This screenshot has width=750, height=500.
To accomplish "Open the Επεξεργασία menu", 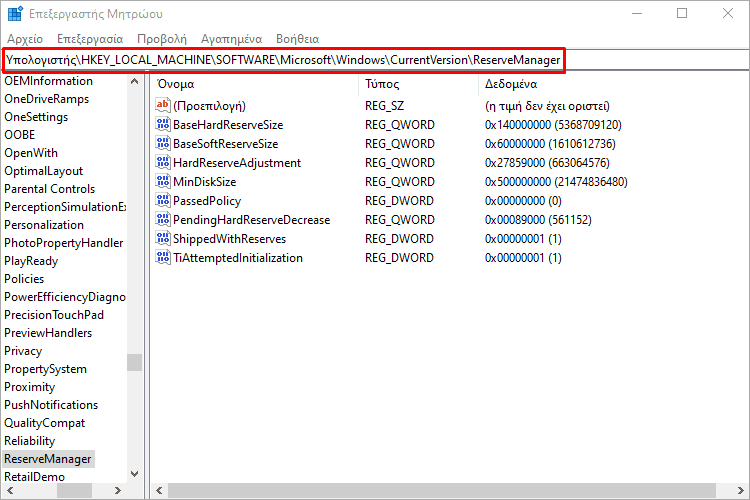I will coord(90,39).
